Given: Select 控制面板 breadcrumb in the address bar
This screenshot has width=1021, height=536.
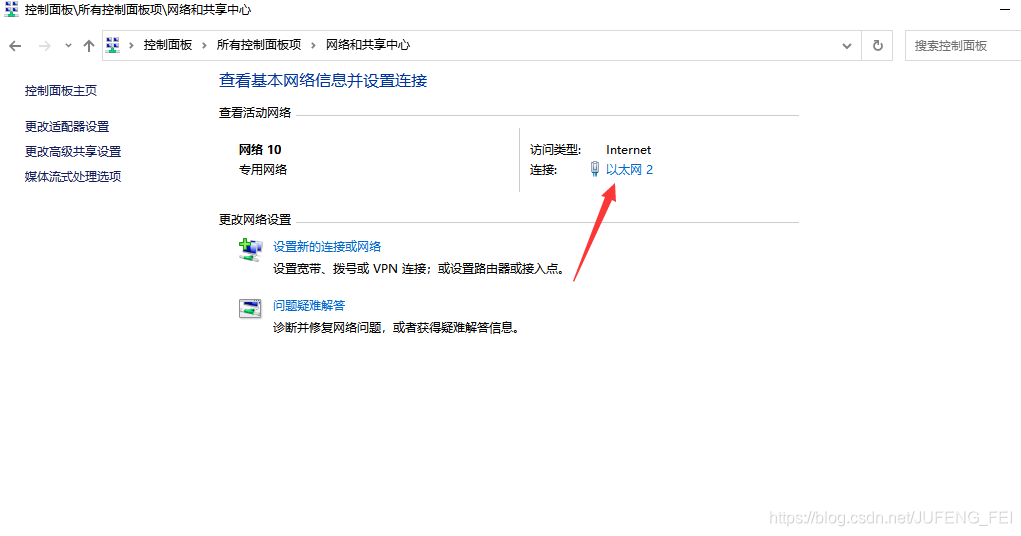Looking at the screenshot, I should pyautogui.click(x=167, y=45).
